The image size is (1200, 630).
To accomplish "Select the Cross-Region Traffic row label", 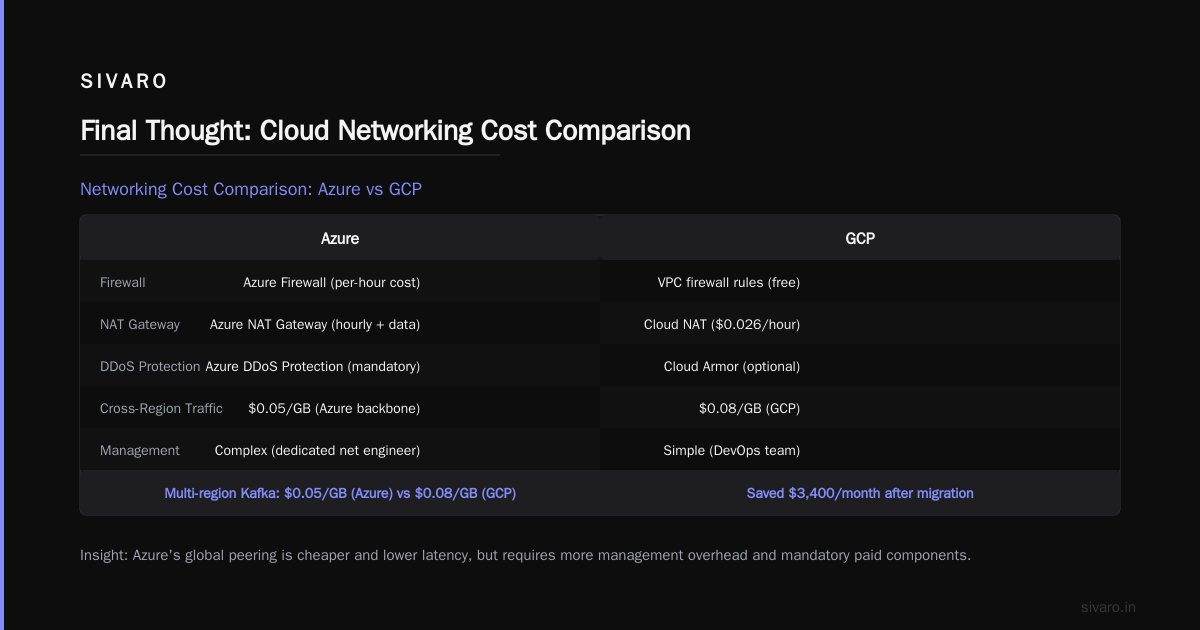I will (161, 409).
